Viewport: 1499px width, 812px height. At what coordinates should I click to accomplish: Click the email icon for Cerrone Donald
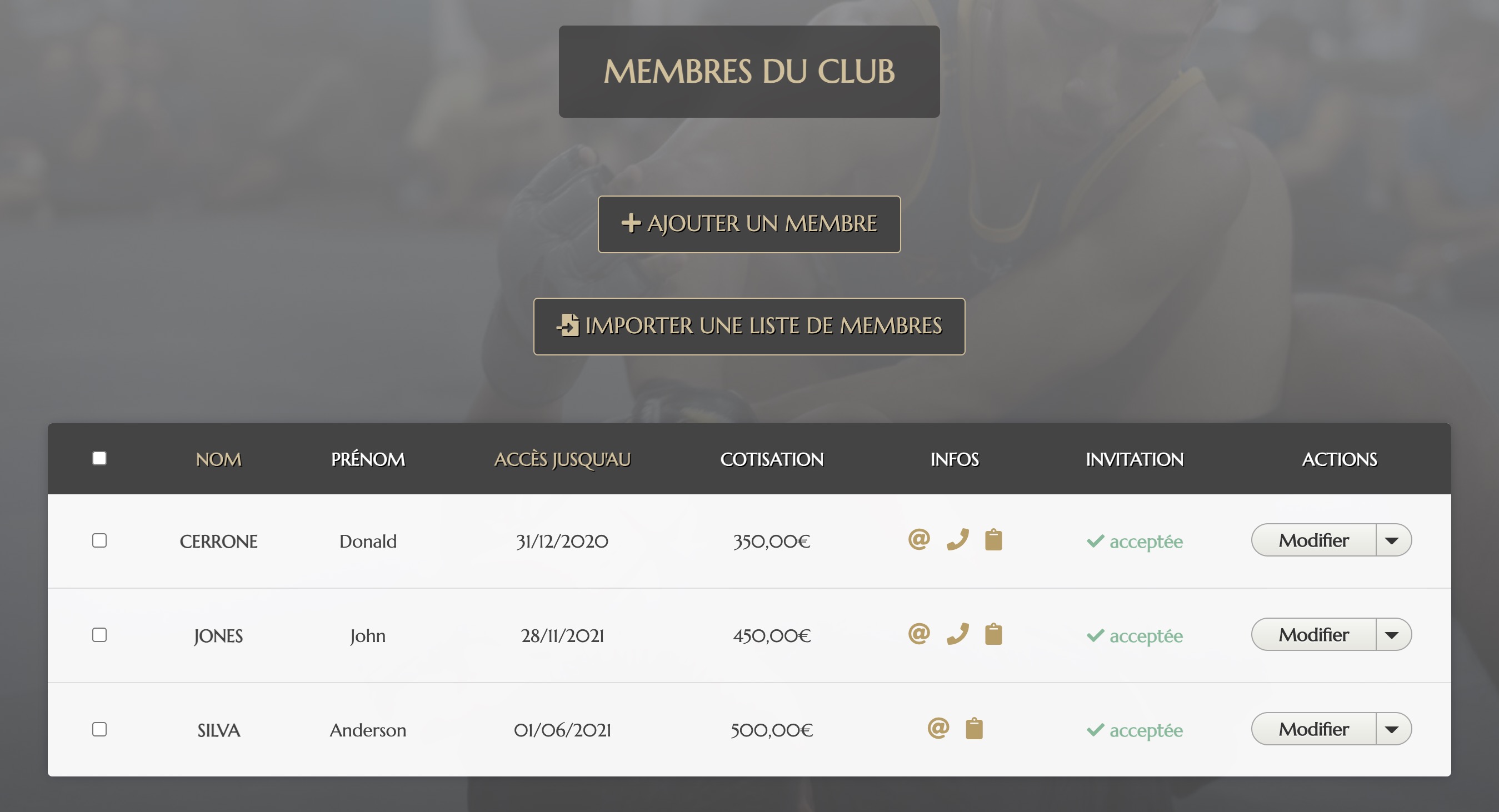tap(919, 540)
